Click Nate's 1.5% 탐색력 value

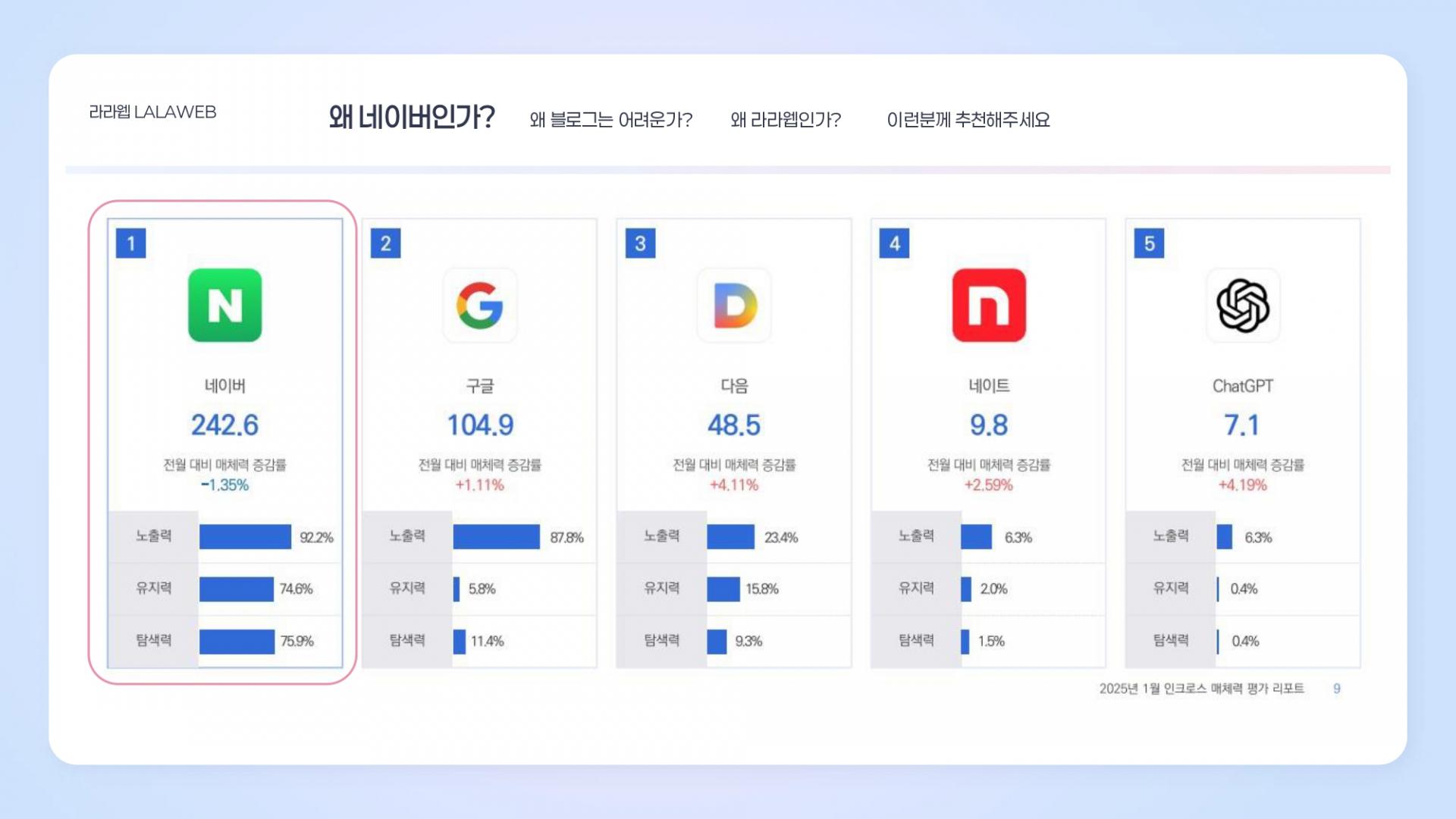[x=991, y=642]
